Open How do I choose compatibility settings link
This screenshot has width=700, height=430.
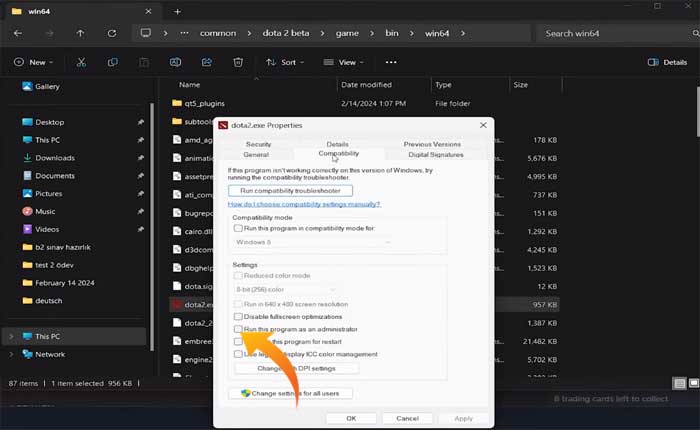point(304,204)
